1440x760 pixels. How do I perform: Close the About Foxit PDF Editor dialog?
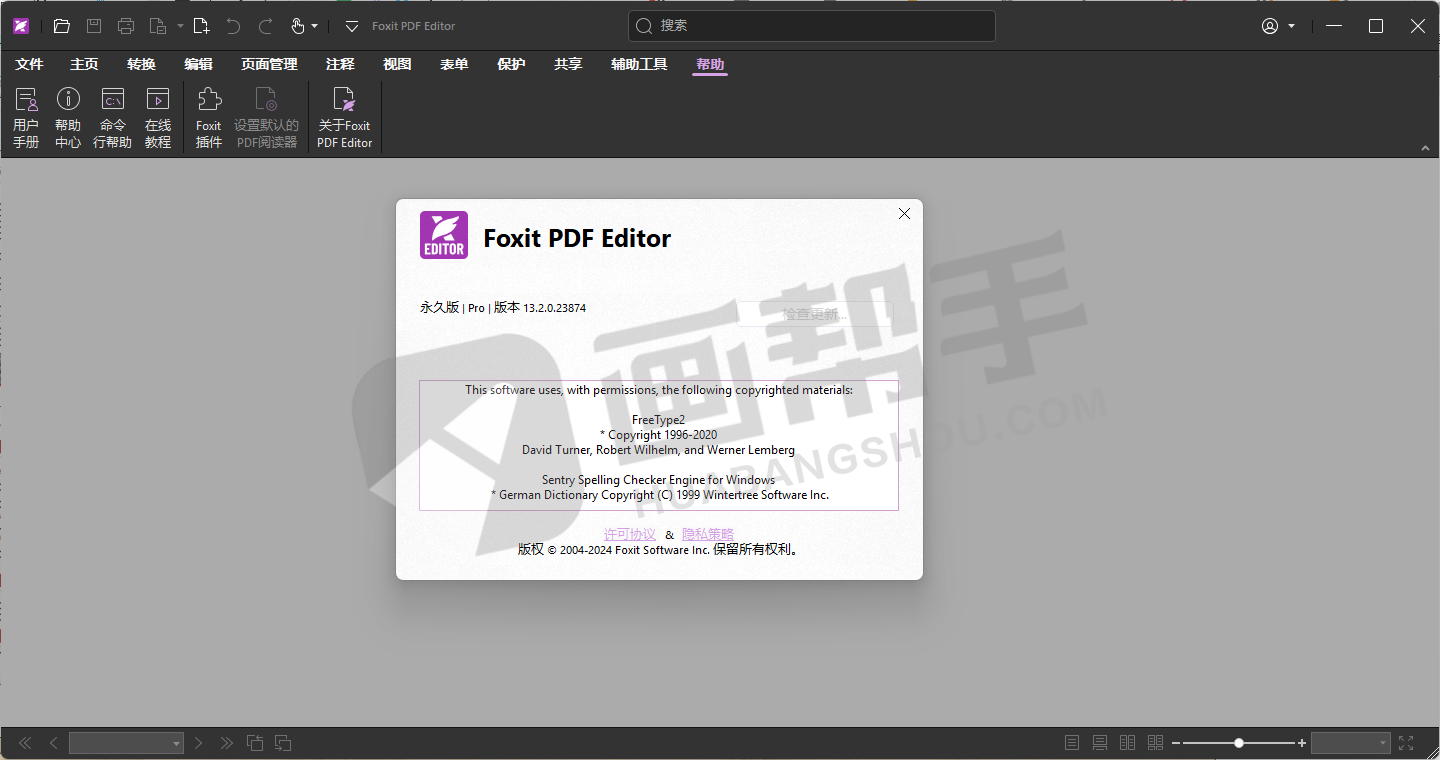click(904, 214)
